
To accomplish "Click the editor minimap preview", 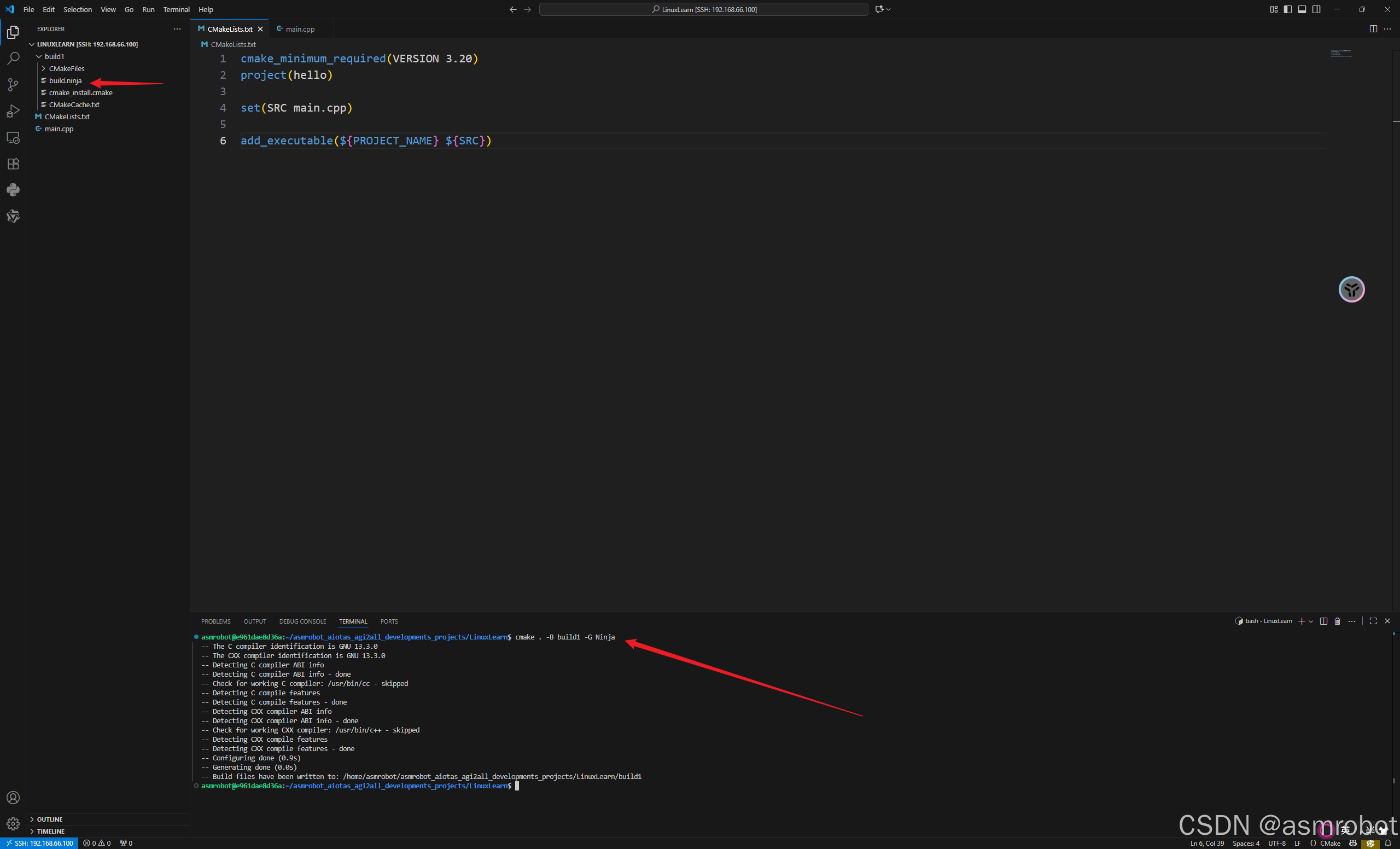I will [1341, 54].
